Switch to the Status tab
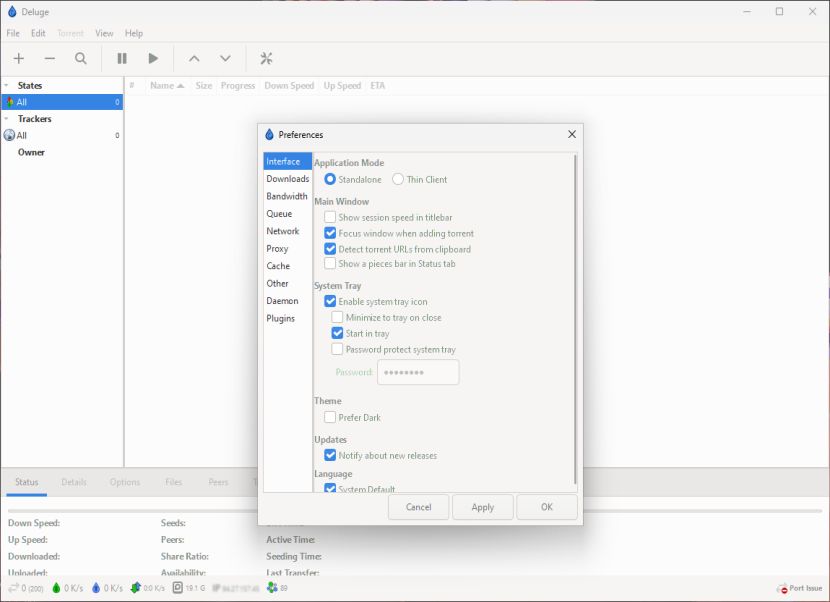Image resolution: width=830 pixels, height=602 pixels. 26,482
